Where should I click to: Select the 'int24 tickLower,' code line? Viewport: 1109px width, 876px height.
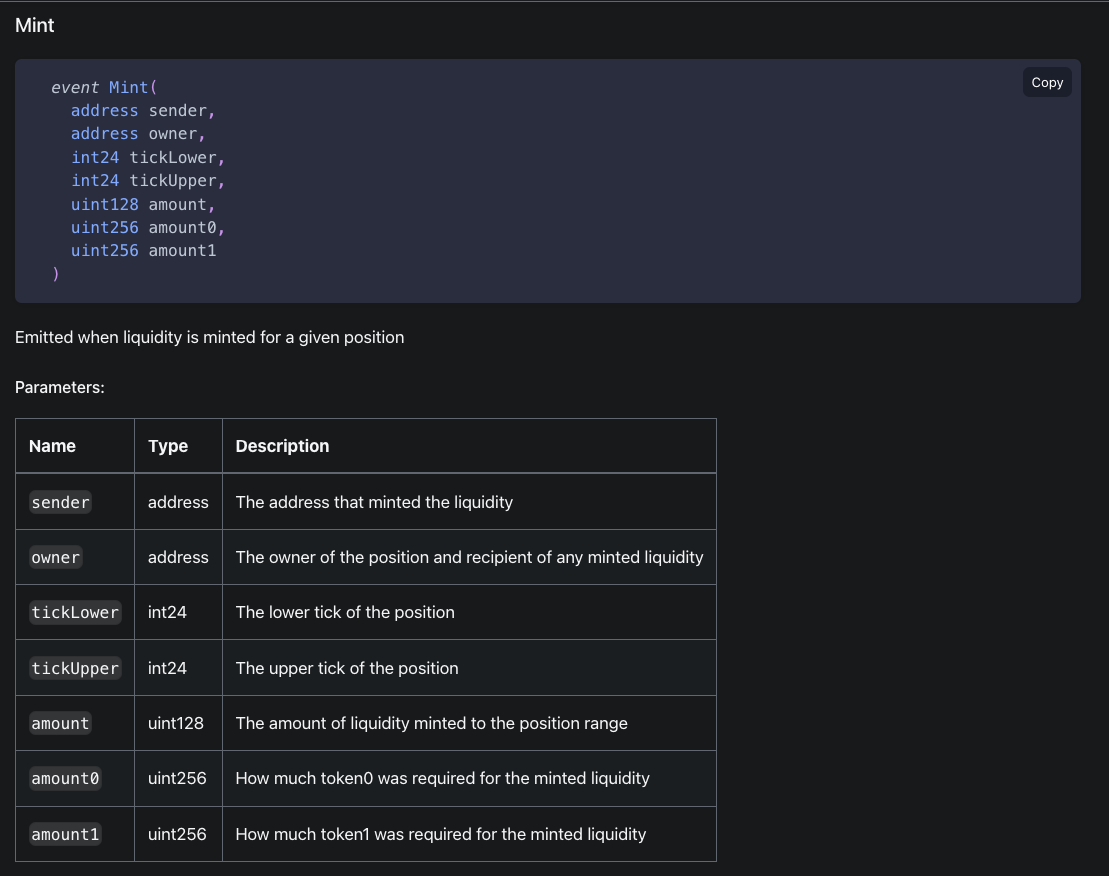(148, 158)
